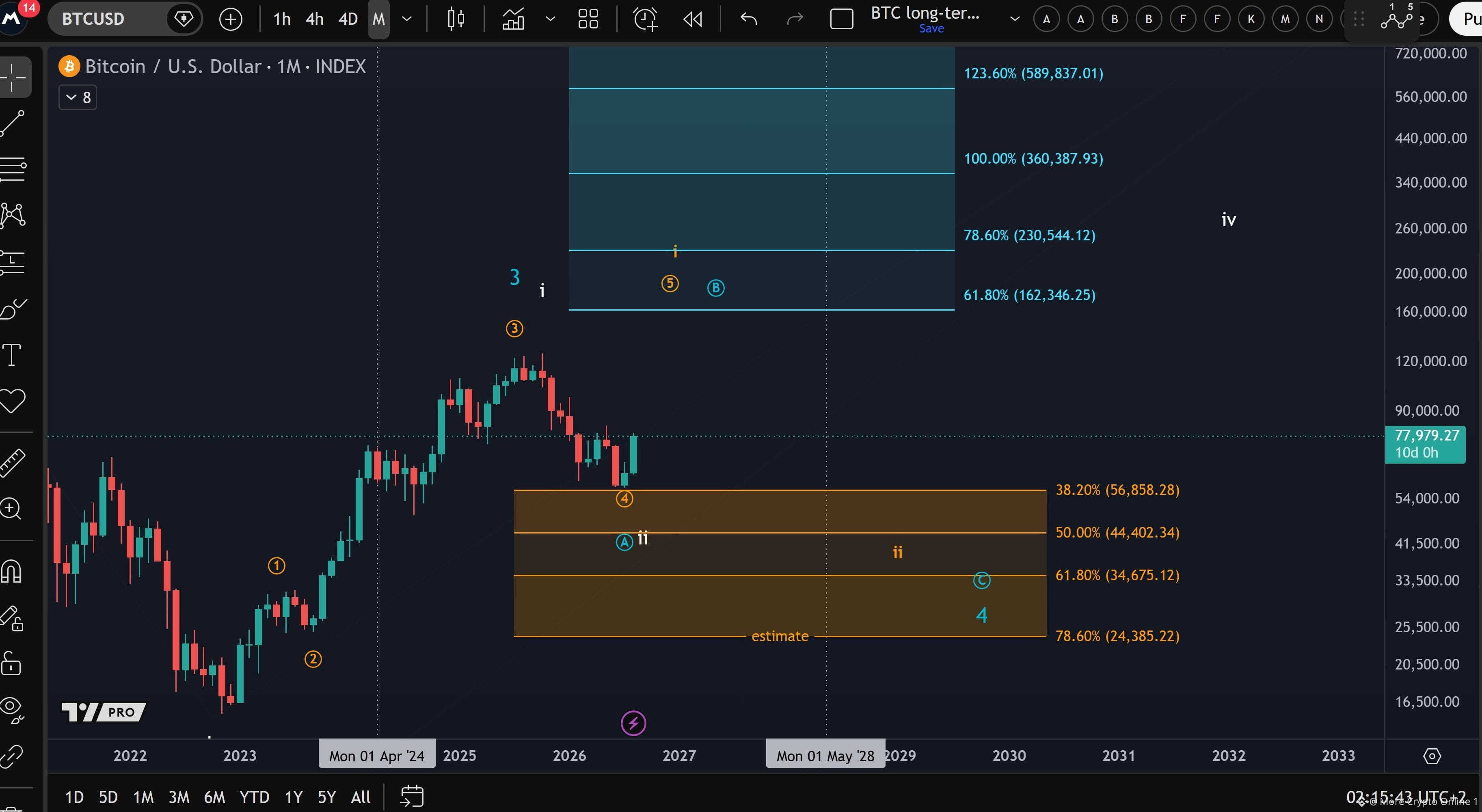Switch to the 4D interval
Image resolution: width=1482 pixels, height=812 pixels.
tap(348, 19)
